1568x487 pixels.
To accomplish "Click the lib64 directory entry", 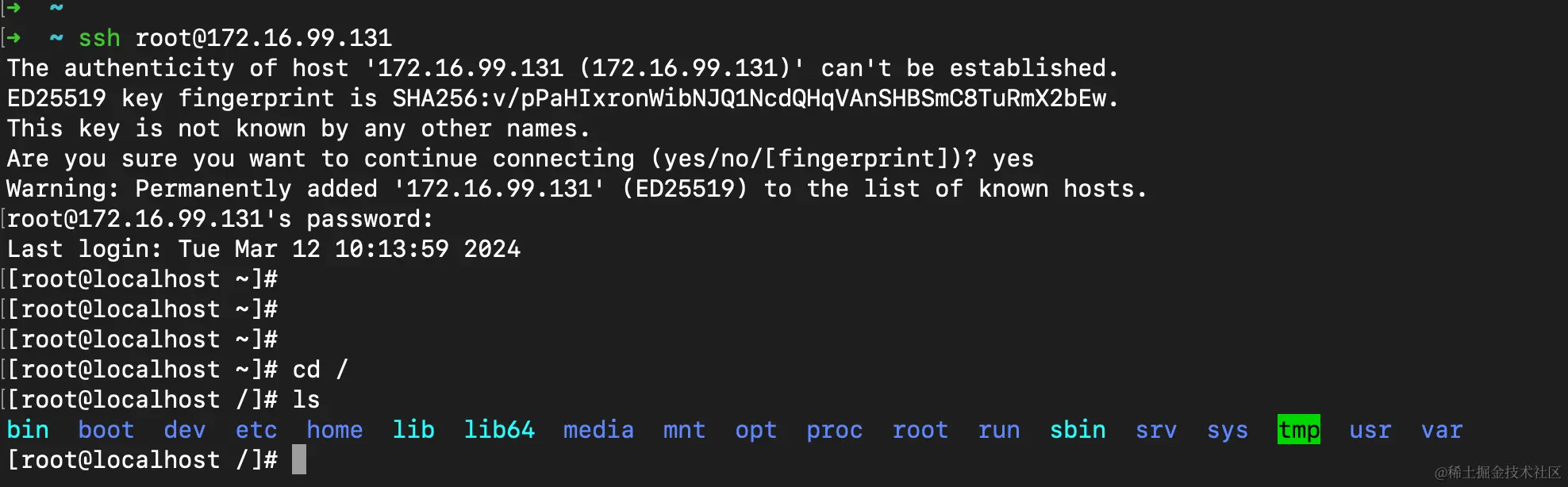I will click(x=498, y=430).
